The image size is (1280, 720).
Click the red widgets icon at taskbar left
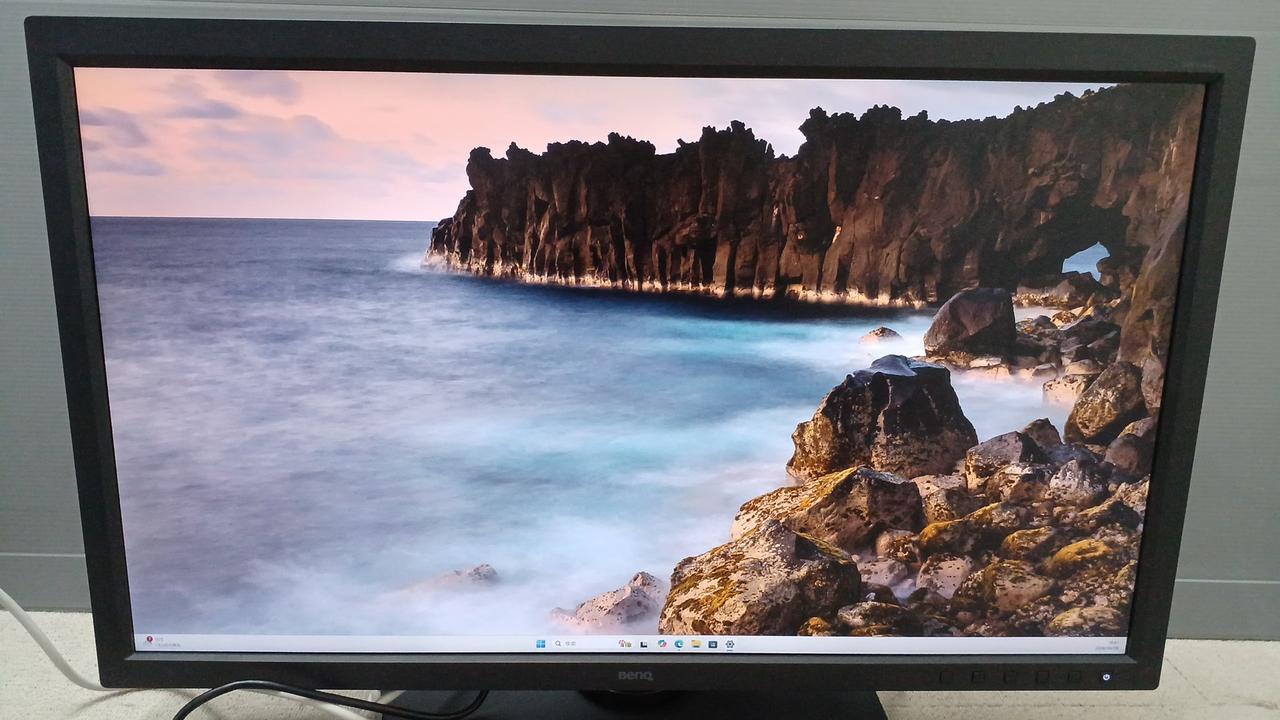(x=149, y=639)
